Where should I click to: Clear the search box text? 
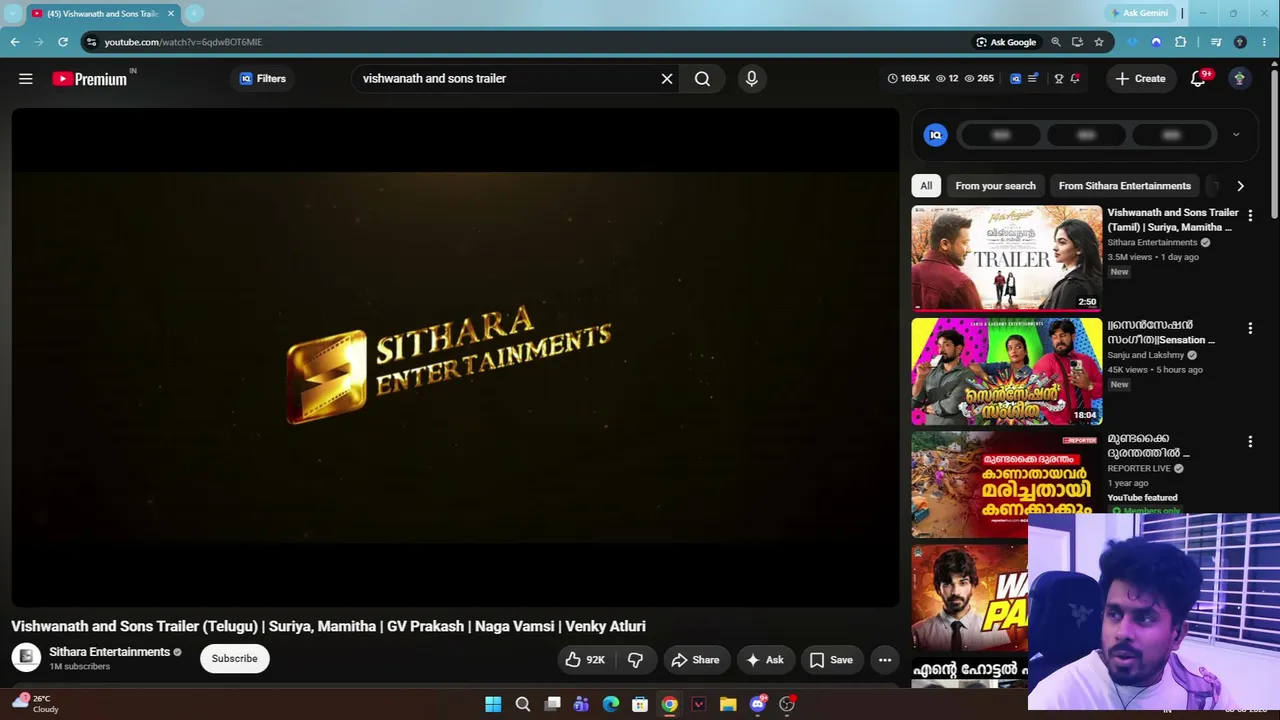(x=667, y=79)
